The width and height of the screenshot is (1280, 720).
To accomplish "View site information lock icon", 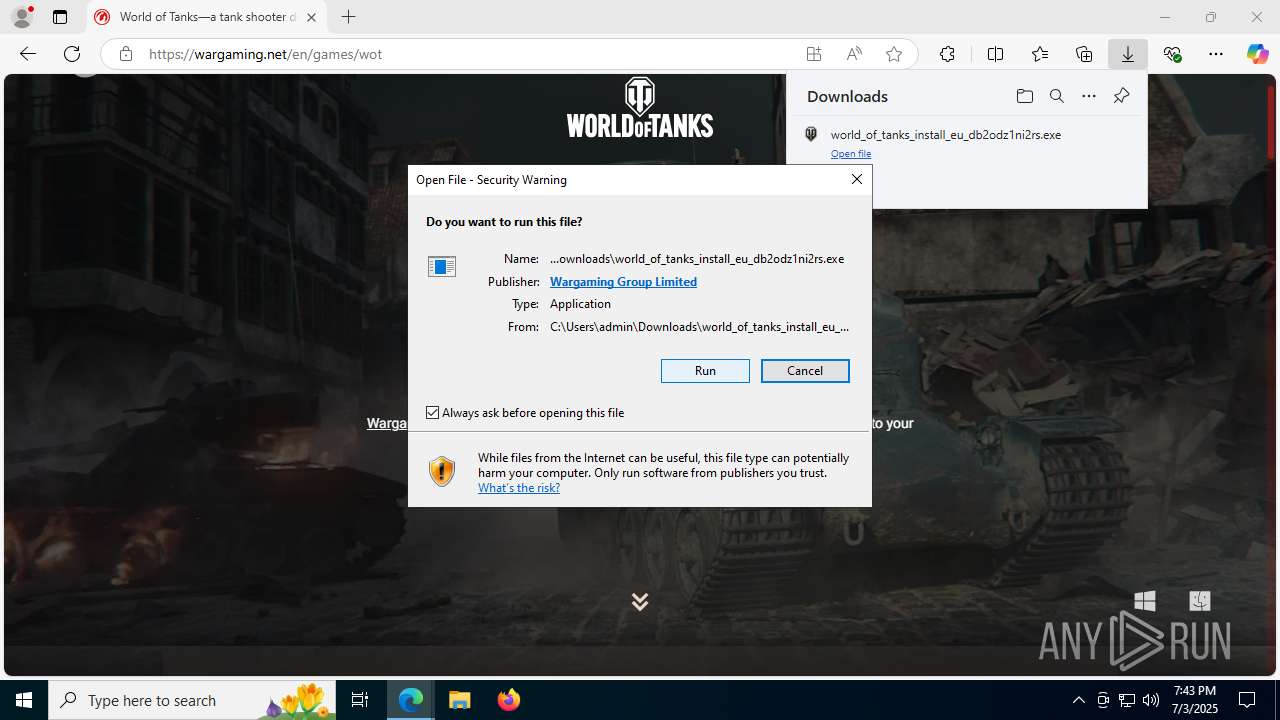I will [x=125, y=54].
